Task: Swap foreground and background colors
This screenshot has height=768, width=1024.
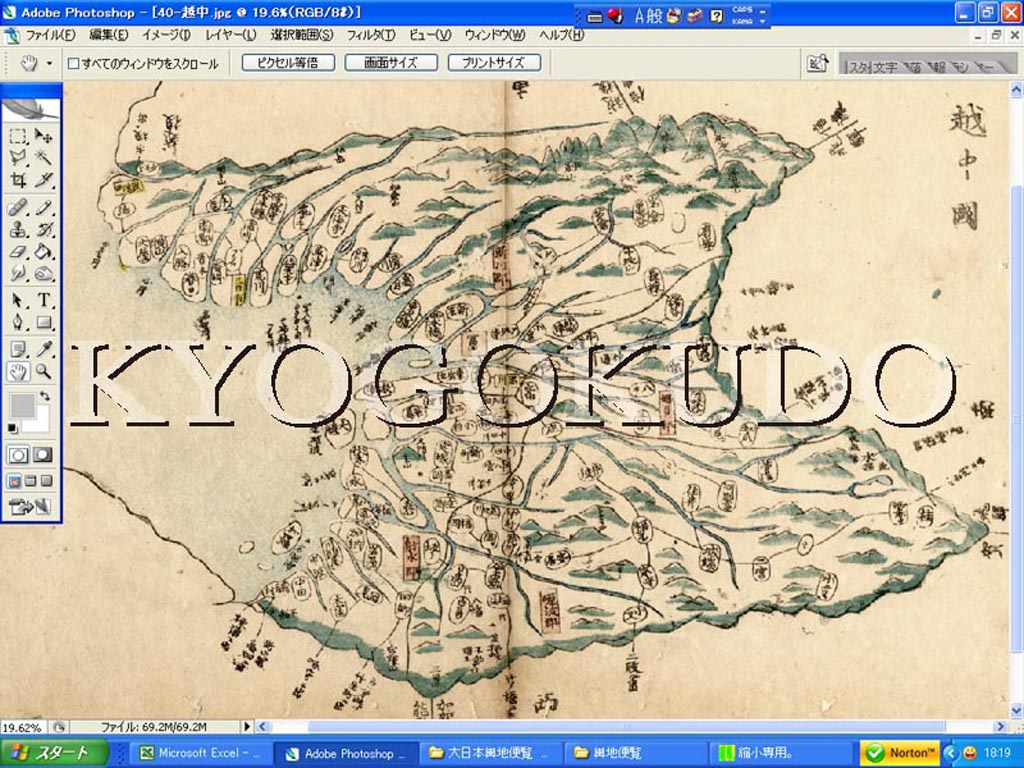Action: pos(44,396)
